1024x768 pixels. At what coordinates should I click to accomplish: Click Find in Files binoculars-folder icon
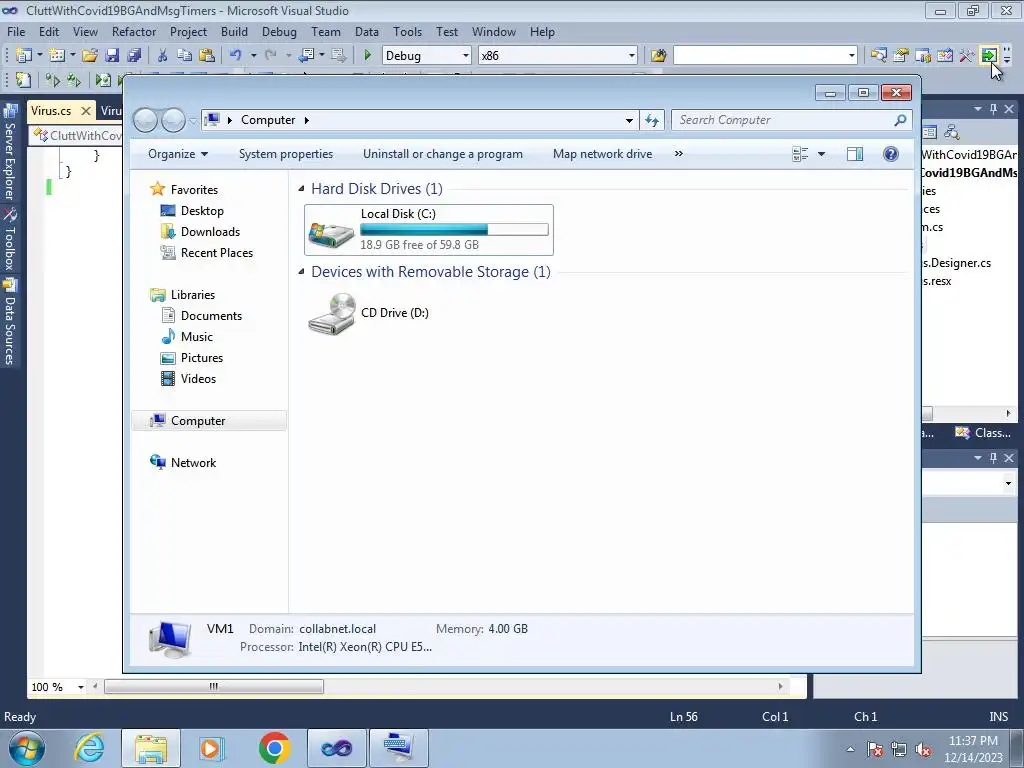click(658, 56)
